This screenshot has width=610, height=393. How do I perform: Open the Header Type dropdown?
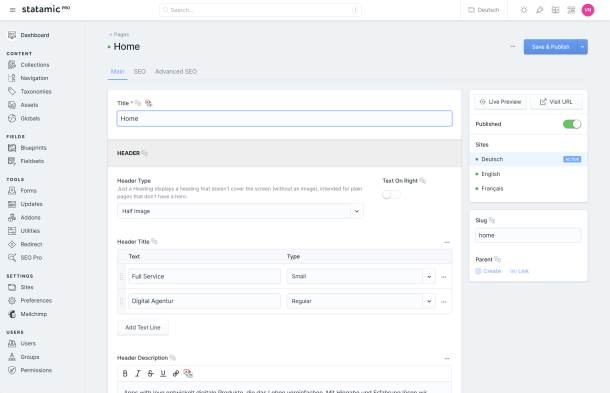240,211
